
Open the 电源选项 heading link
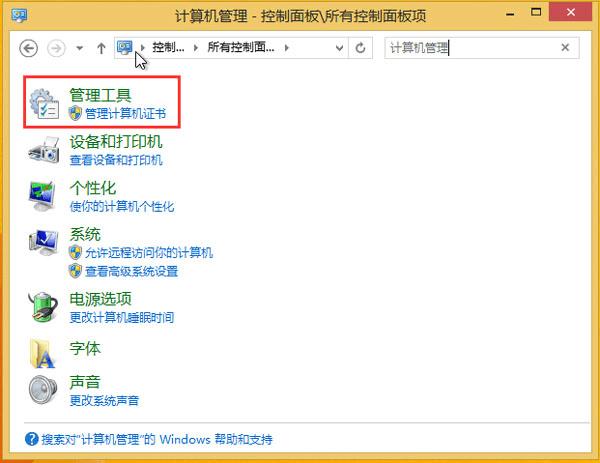(100, 299)
